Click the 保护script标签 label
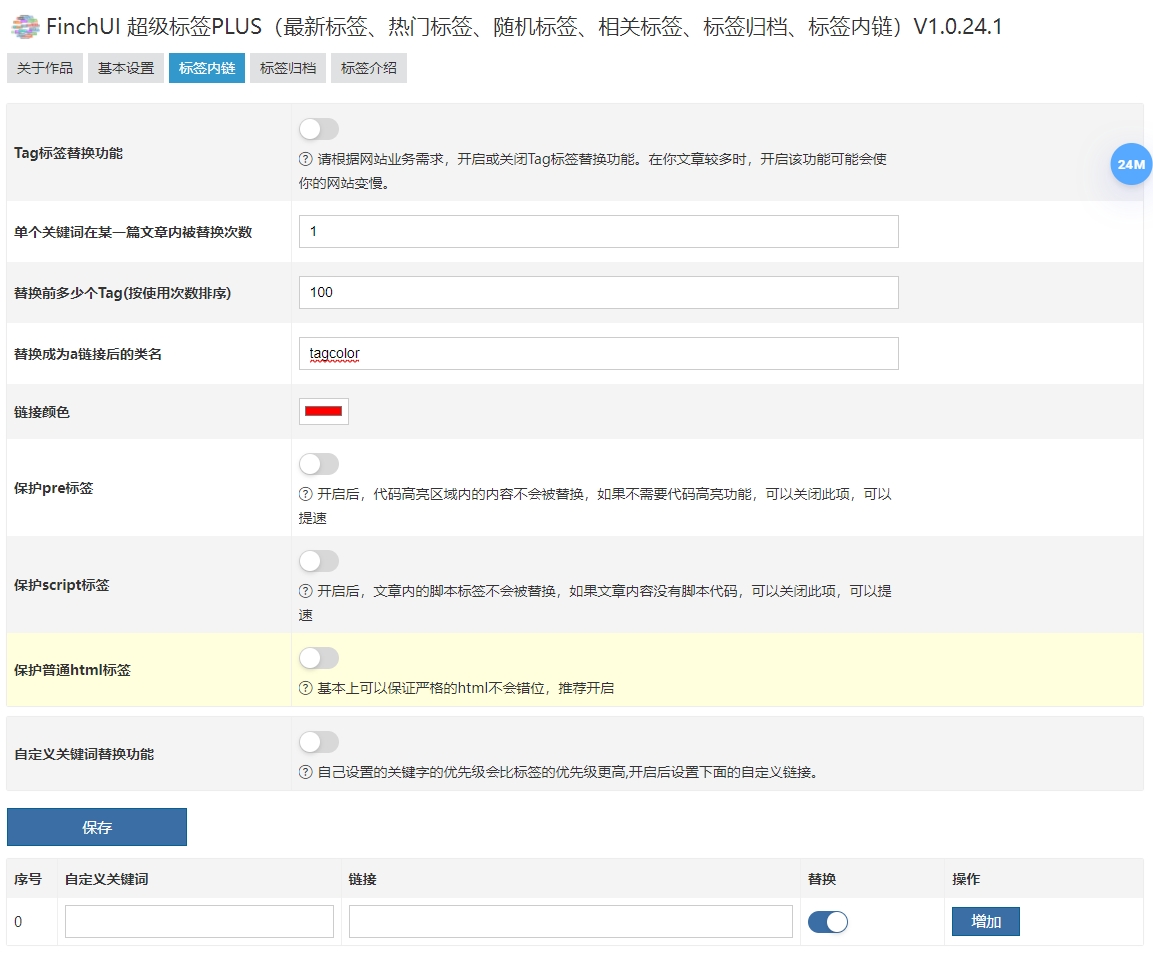Viewport: 1153px width, 957px height. pos(62,585)
